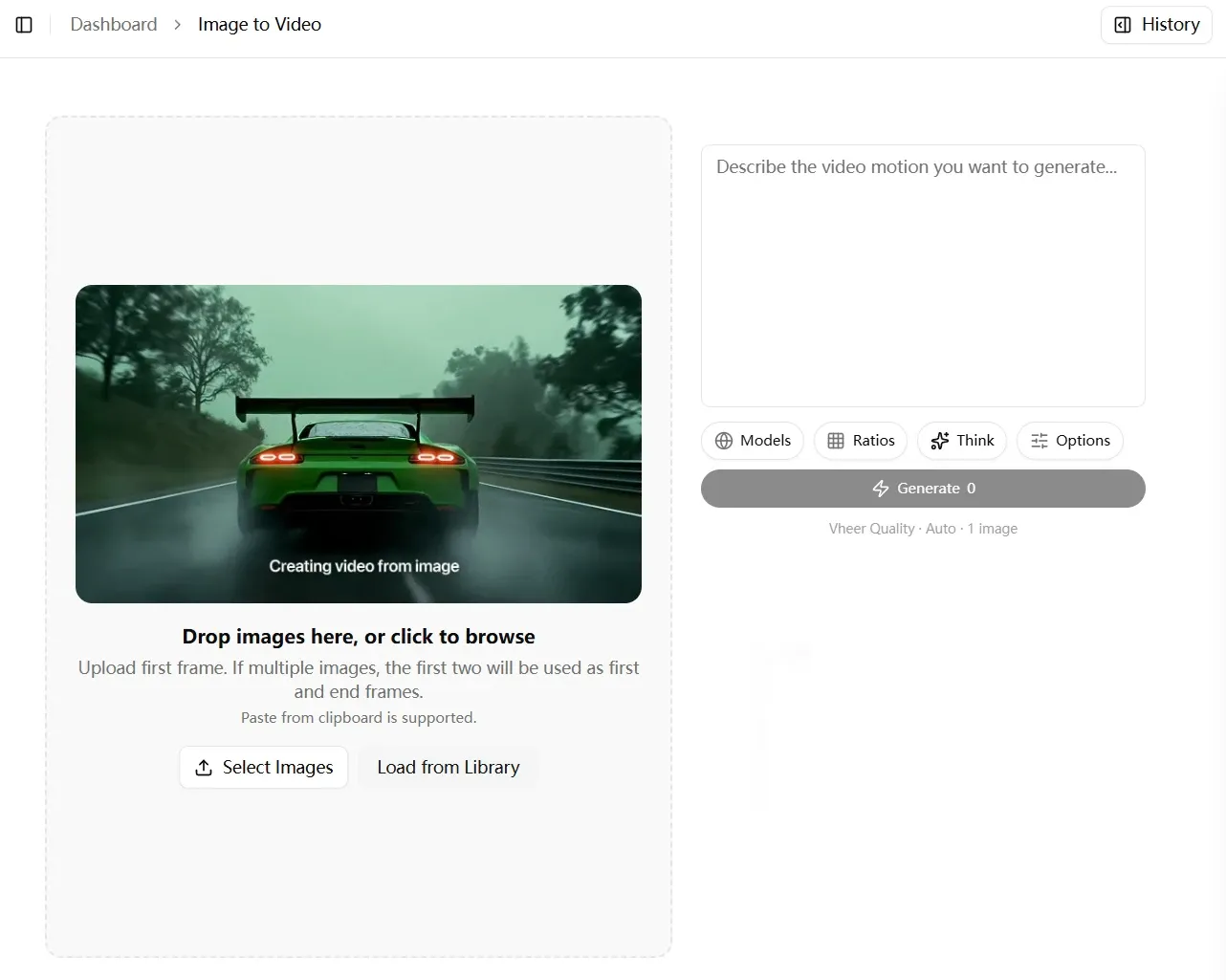Screen dimensions: 1226x980
Task: Toggle the sidebar panel icon
Action: coord(25,25)
